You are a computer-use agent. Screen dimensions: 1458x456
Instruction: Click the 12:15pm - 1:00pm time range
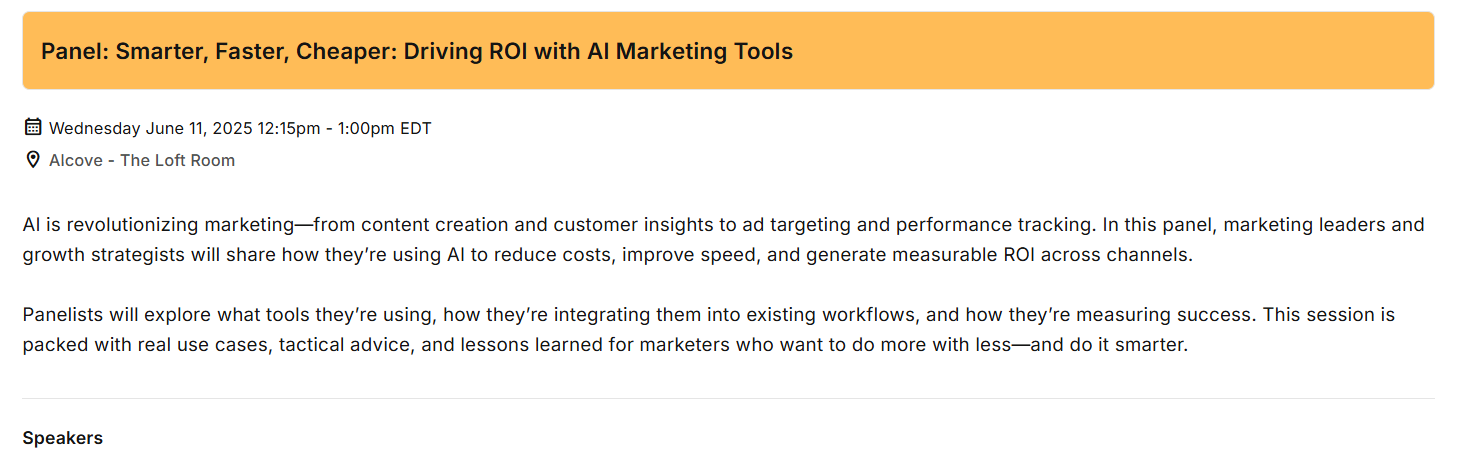pyautogui.click(x=326, y=128)
